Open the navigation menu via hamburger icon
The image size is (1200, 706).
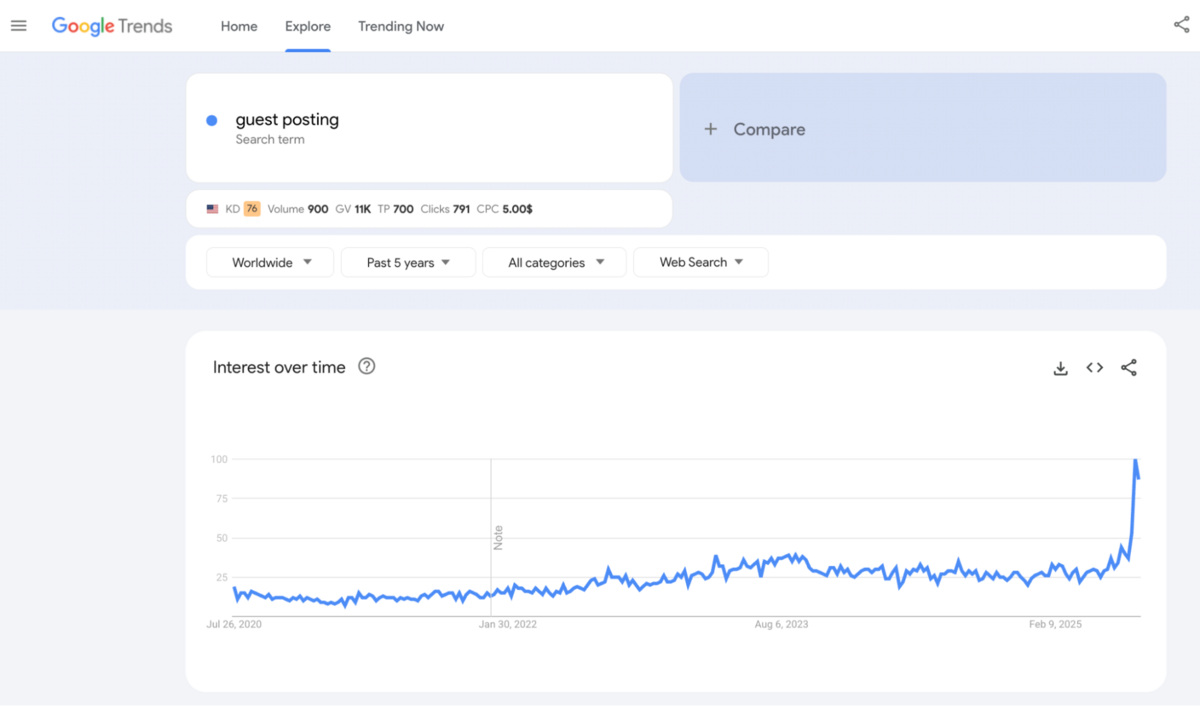click(18, 25)
